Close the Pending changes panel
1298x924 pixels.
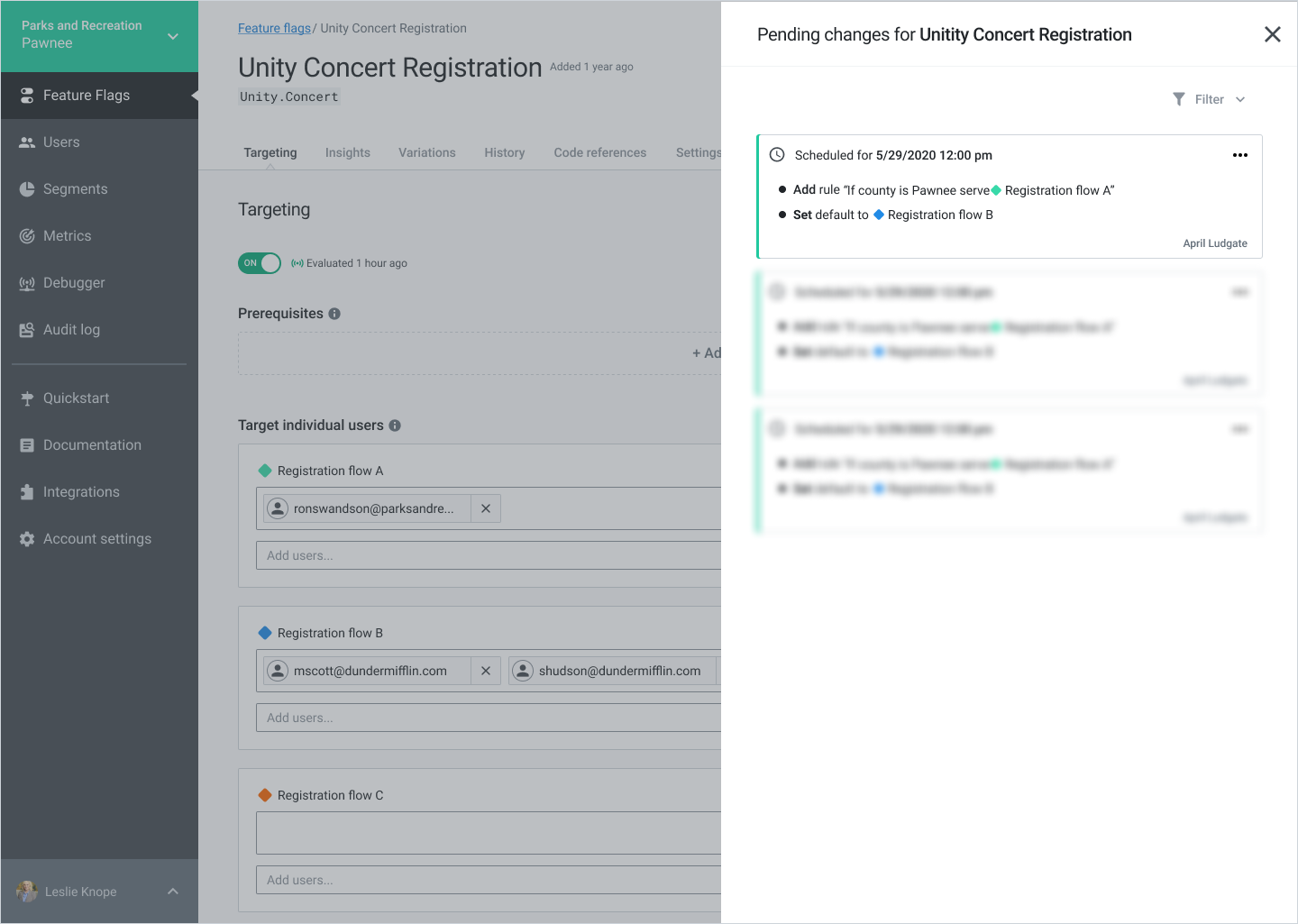(x=1273, y=34)
